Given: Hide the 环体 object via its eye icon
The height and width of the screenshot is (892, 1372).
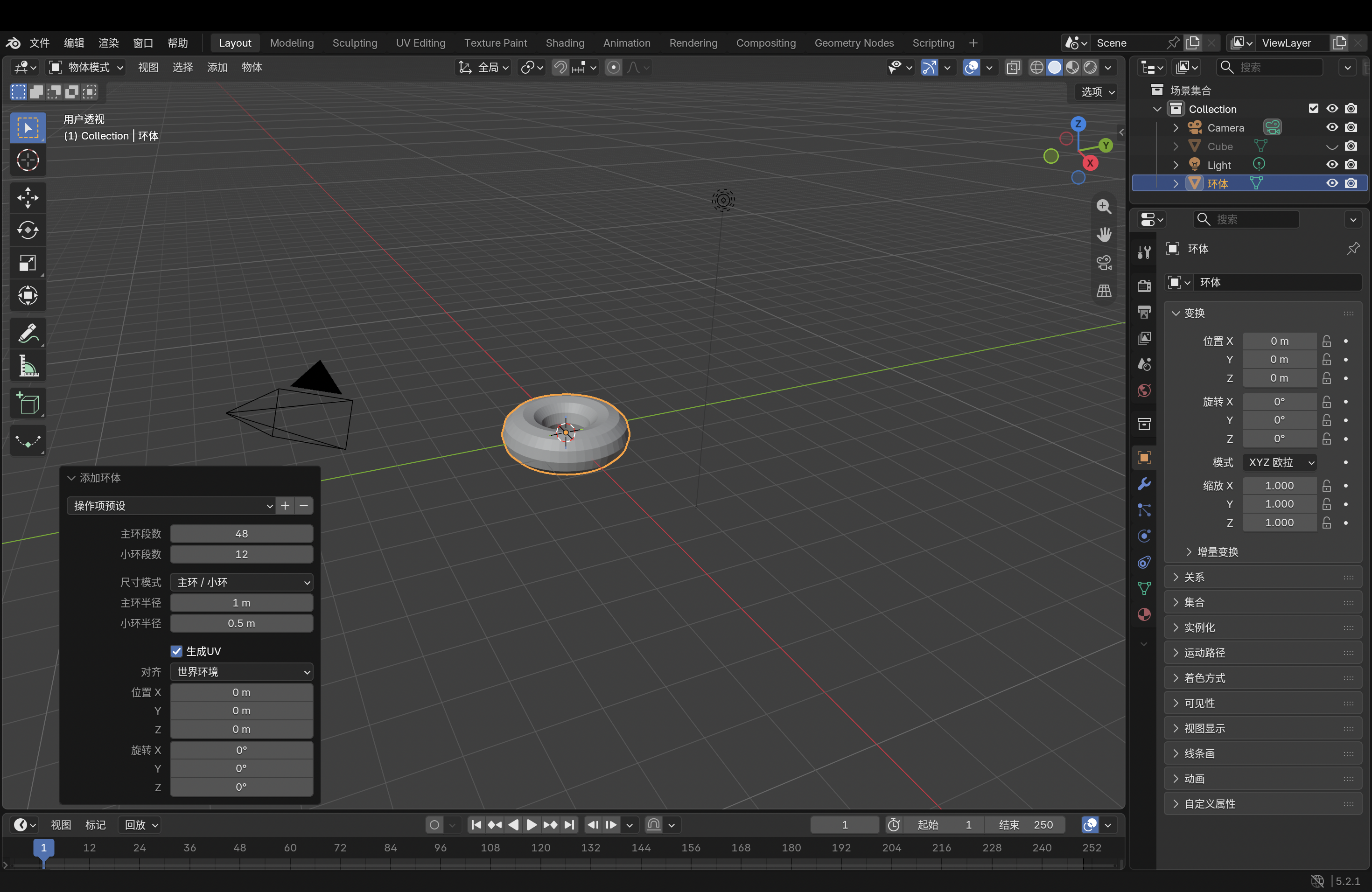Looking at the screenshot, I should click(1332, 183).
